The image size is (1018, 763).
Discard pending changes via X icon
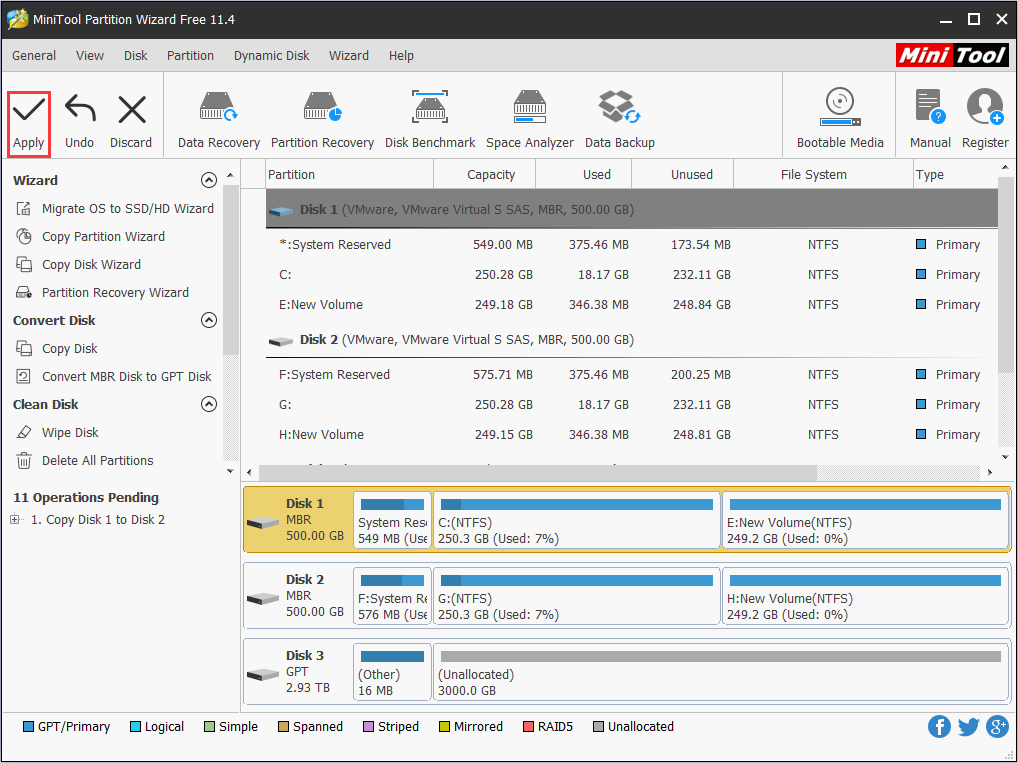click(x=131, y=111)
